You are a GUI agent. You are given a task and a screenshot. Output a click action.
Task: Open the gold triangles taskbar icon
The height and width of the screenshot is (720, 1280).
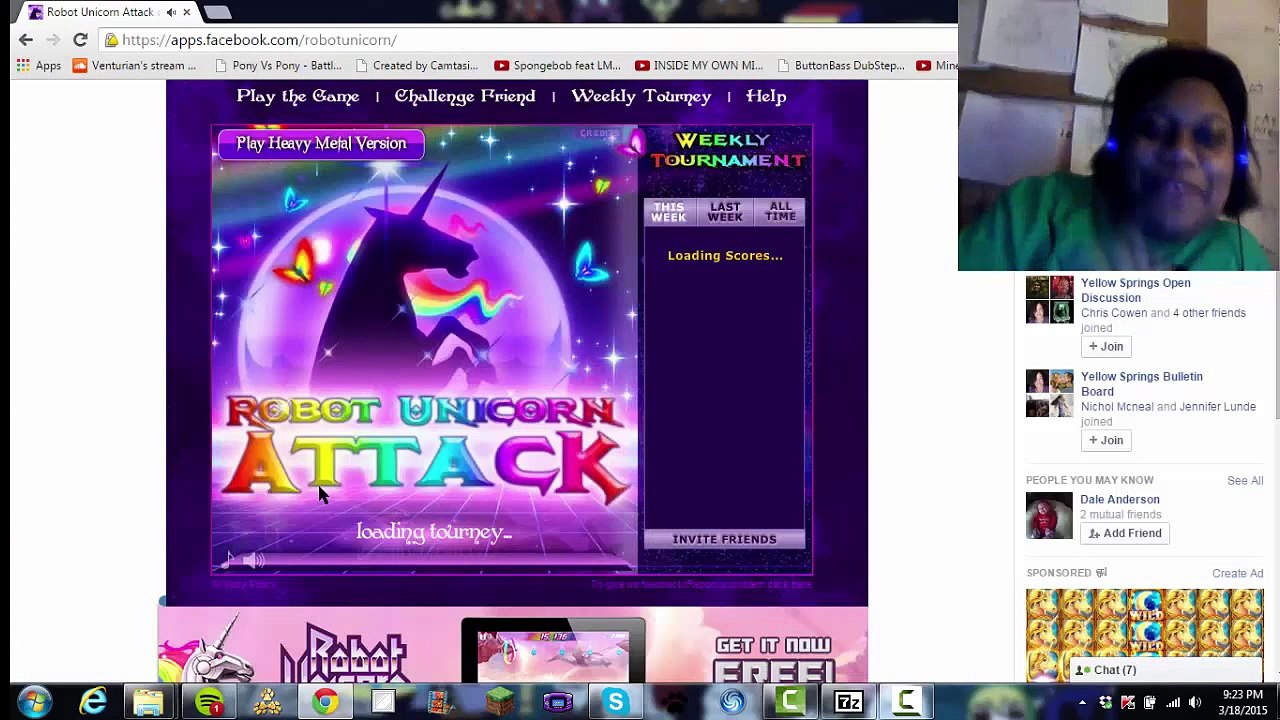click(x=267, y=702)
